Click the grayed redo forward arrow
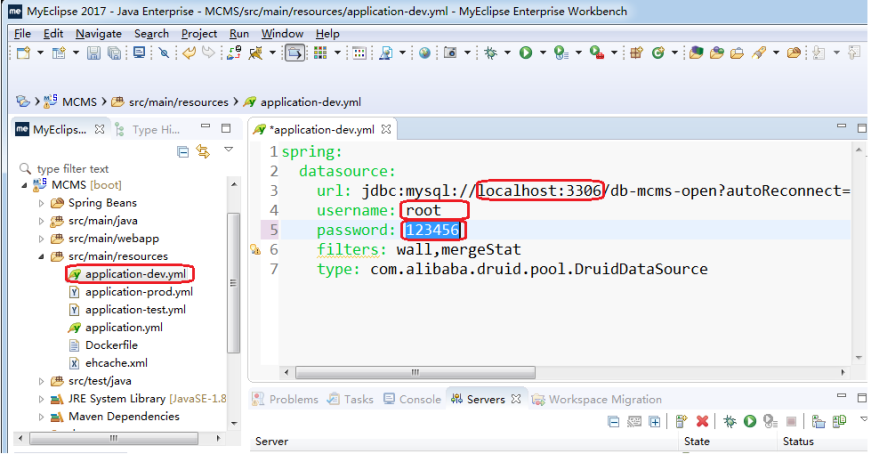 [209, 53]
